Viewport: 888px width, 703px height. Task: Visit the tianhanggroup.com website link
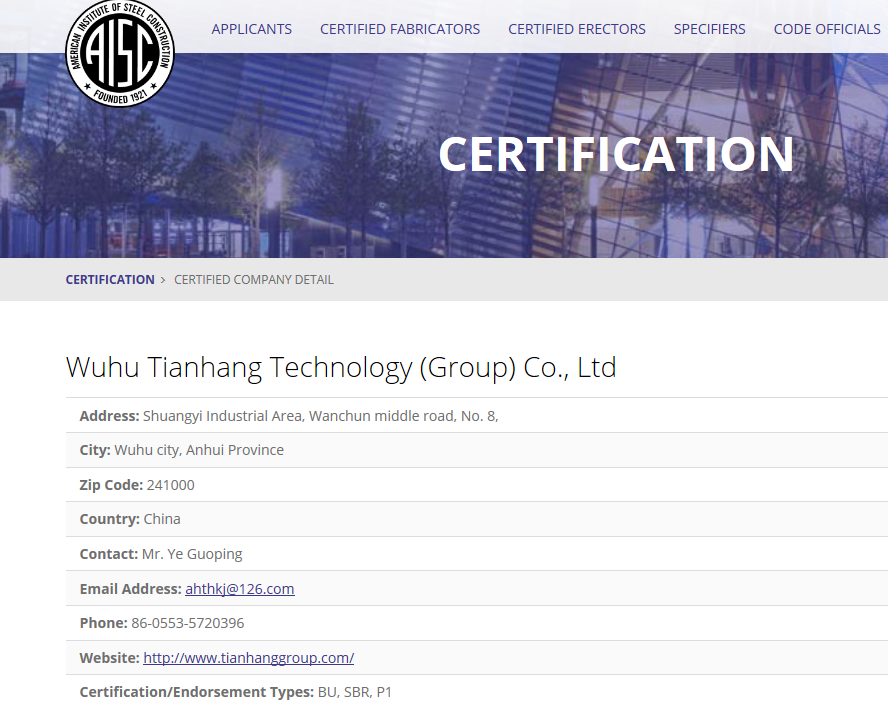[249, 658]
